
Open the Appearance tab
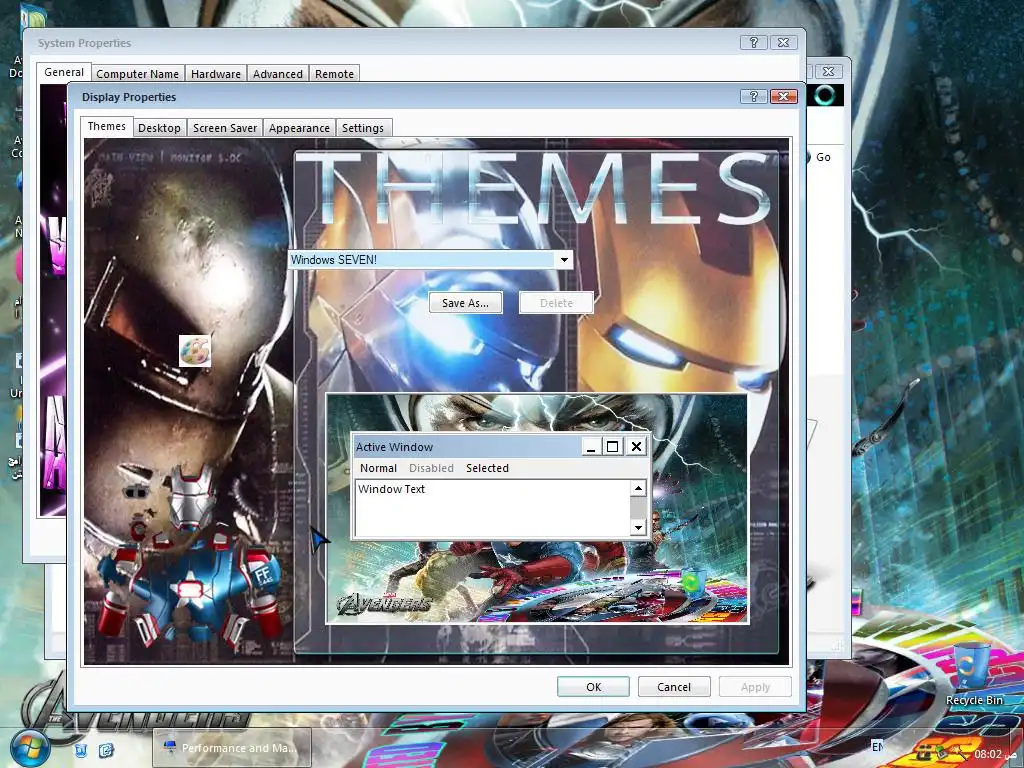click(x=299, y=128)
